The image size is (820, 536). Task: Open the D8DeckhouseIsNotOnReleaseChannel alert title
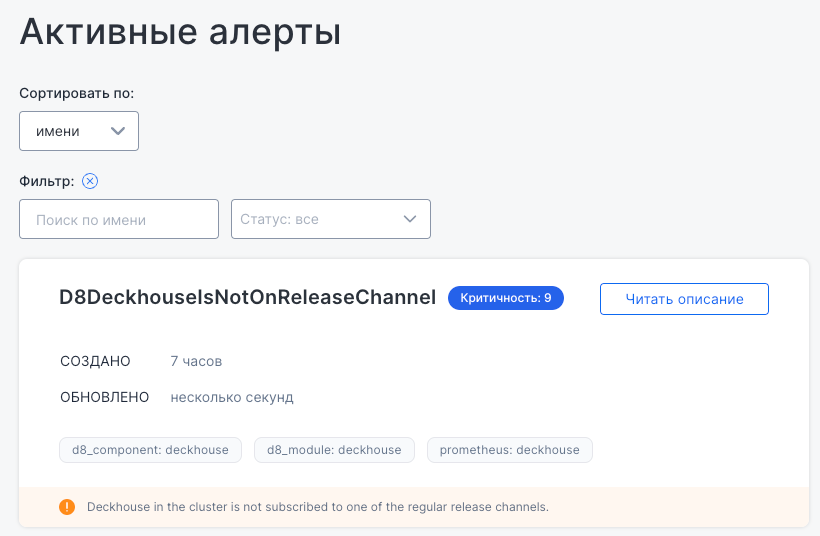point(248,298)
